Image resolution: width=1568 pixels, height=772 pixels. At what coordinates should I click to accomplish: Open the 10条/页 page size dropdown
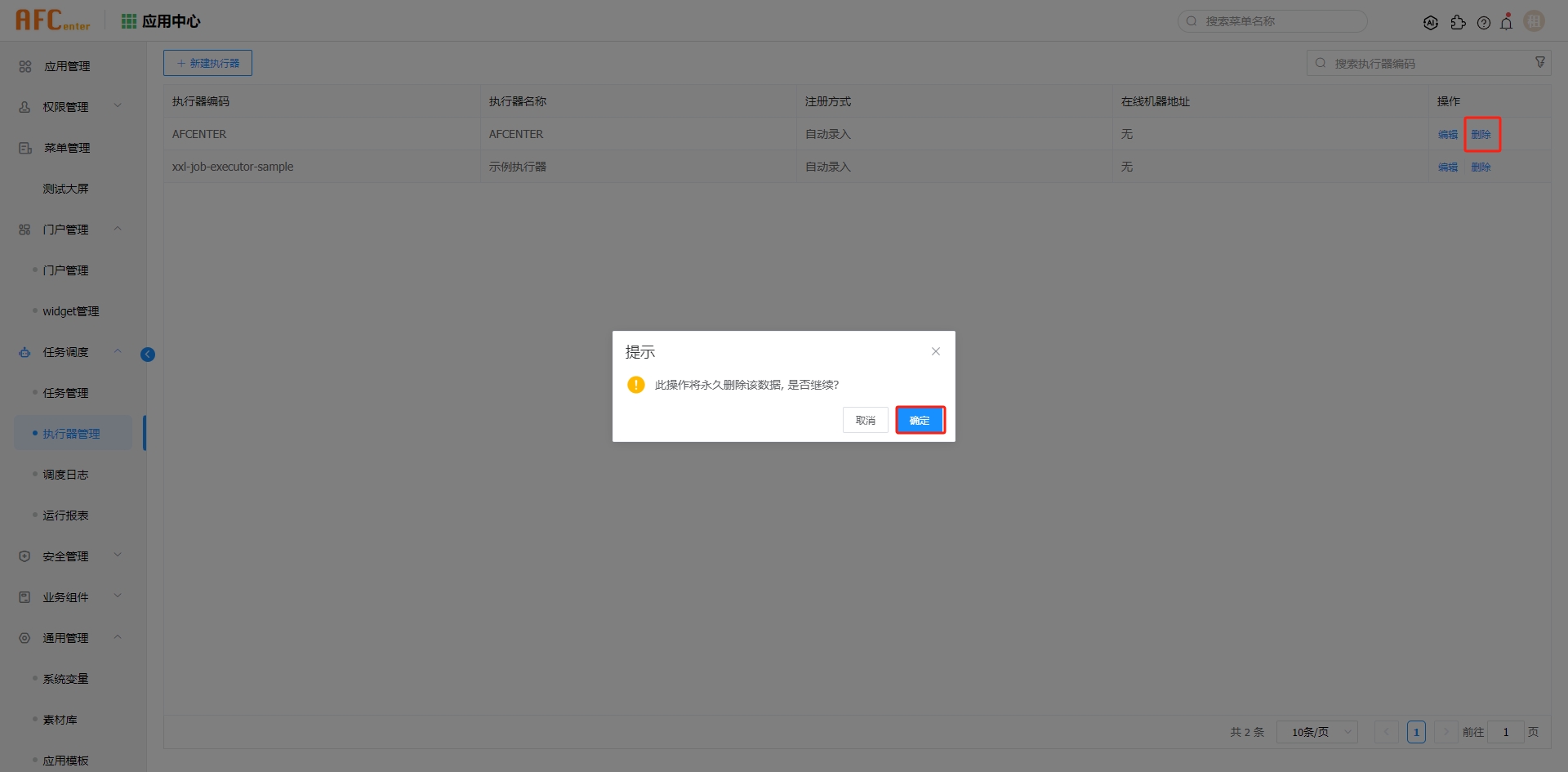pyautogui.click(x=1317, y=732)
